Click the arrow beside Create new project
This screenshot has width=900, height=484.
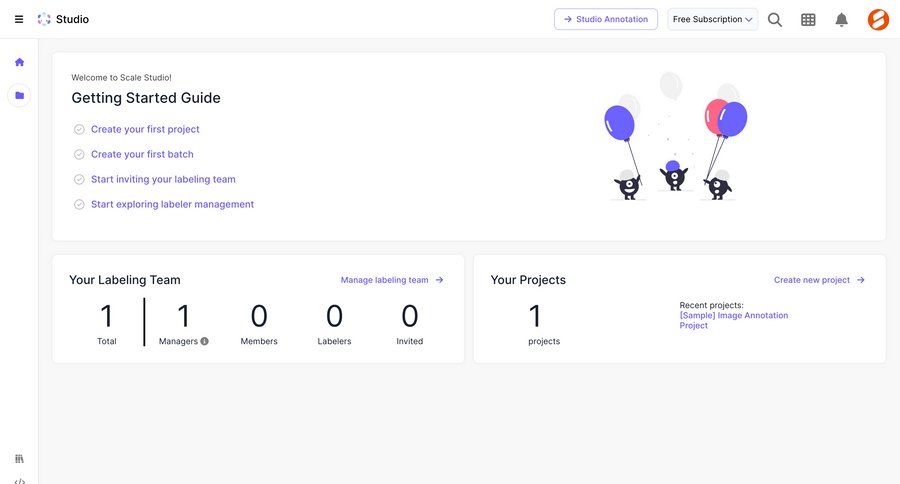[x=860, y=280]
